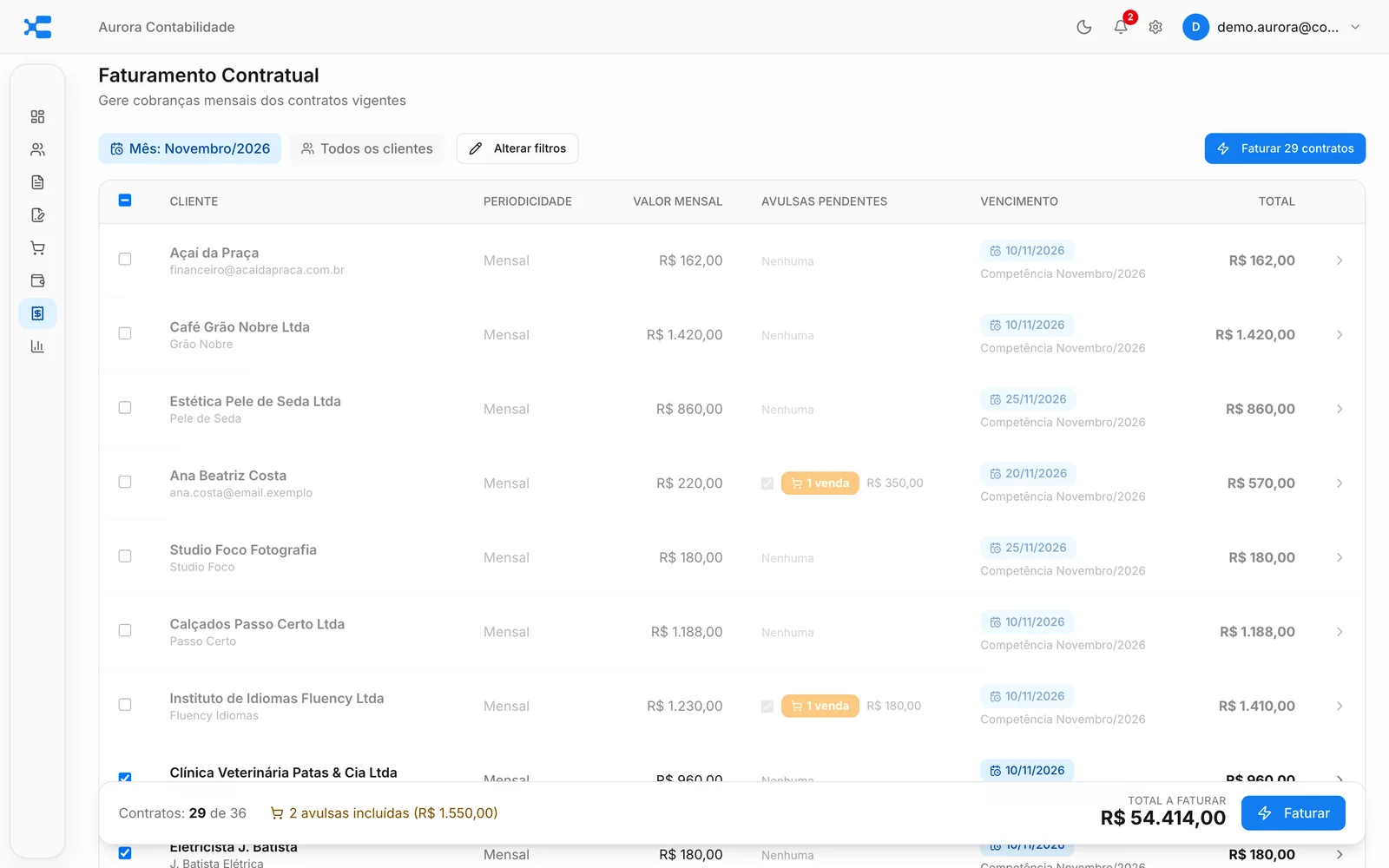1389x868 pixels.
Task: Toggle the select-all header checkbox
Action: (125, 201)
